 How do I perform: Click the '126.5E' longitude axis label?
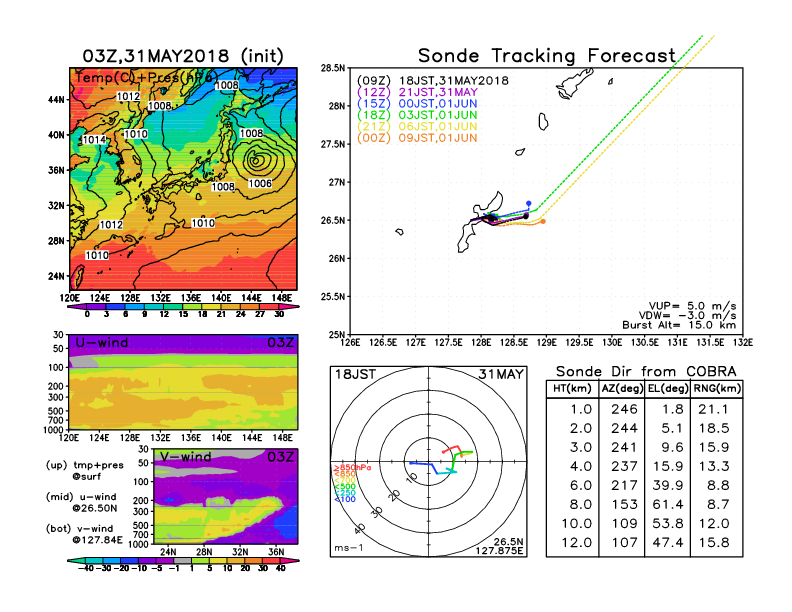click(x=383, y=343)
